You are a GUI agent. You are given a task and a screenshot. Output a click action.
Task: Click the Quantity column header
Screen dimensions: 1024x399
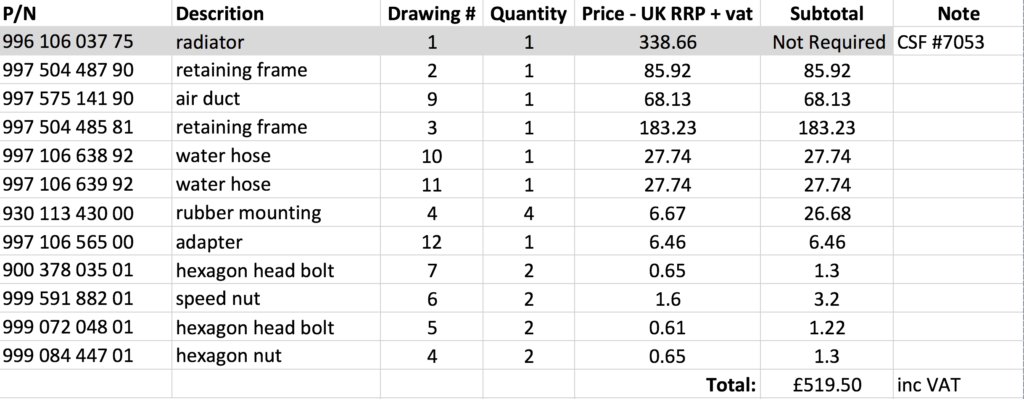tap(528, 14)
